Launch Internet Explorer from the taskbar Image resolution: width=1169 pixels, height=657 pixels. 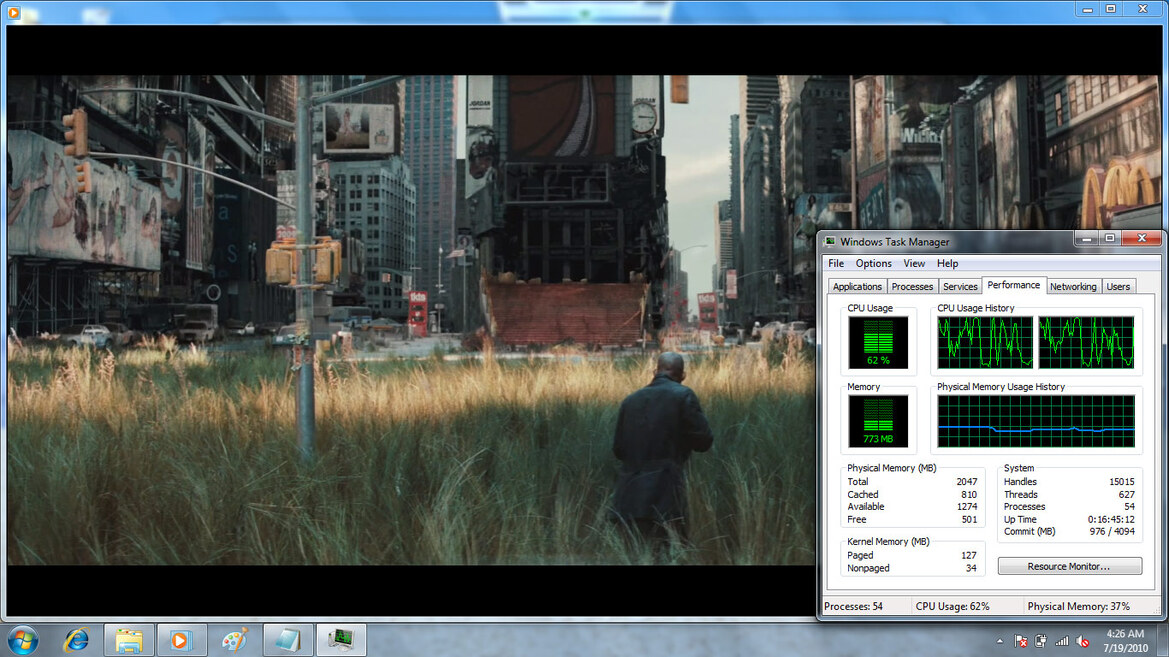click(76, 640)
